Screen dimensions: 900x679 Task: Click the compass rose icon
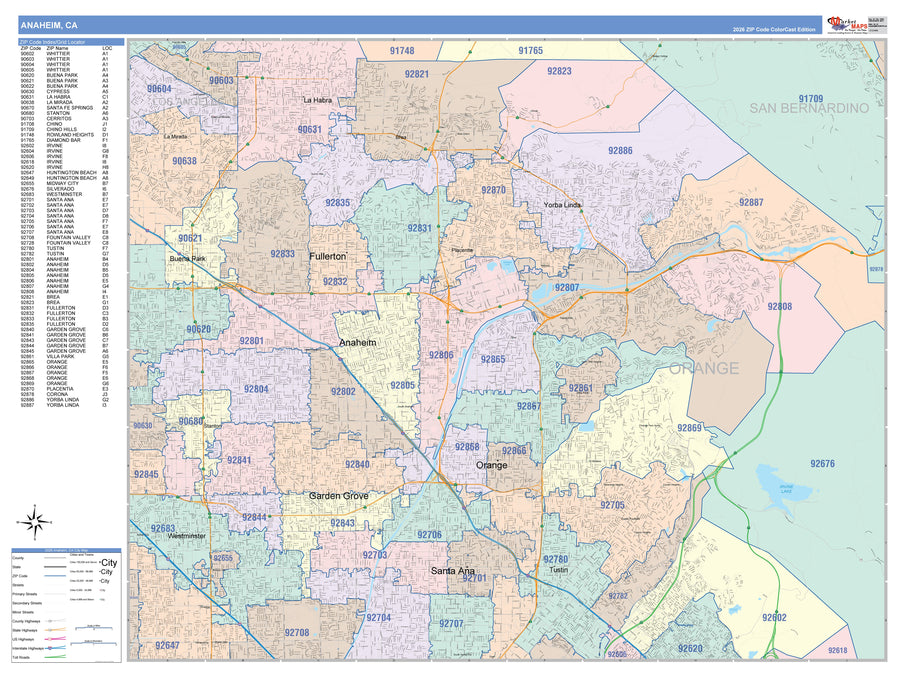[x=35, y=522]
